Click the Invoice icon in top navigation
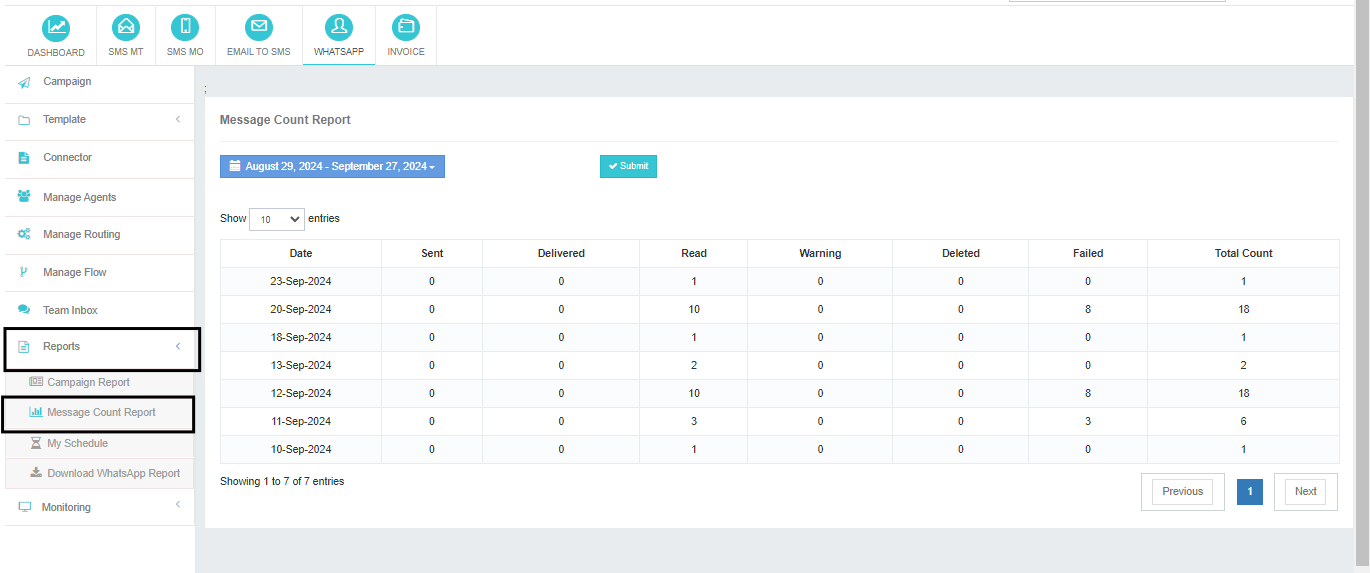 point(406,28)
